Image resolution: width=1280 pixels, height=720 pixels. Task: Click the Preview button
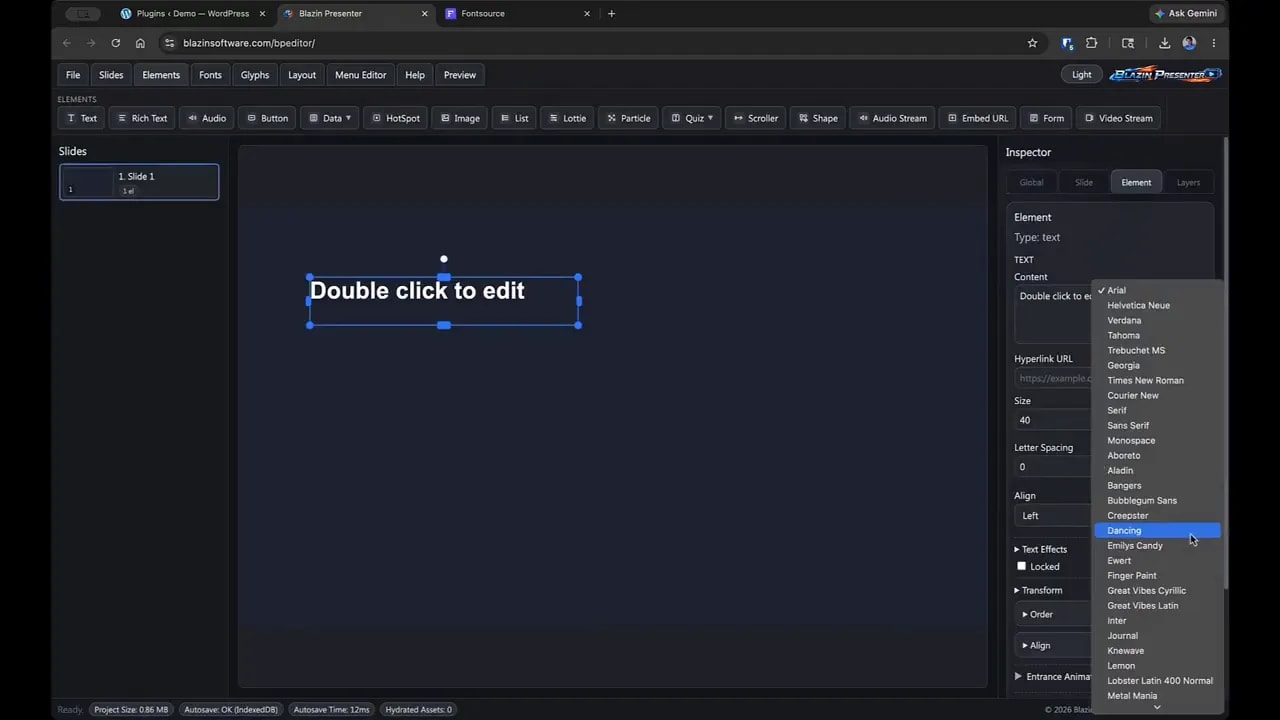pos(460,75)
